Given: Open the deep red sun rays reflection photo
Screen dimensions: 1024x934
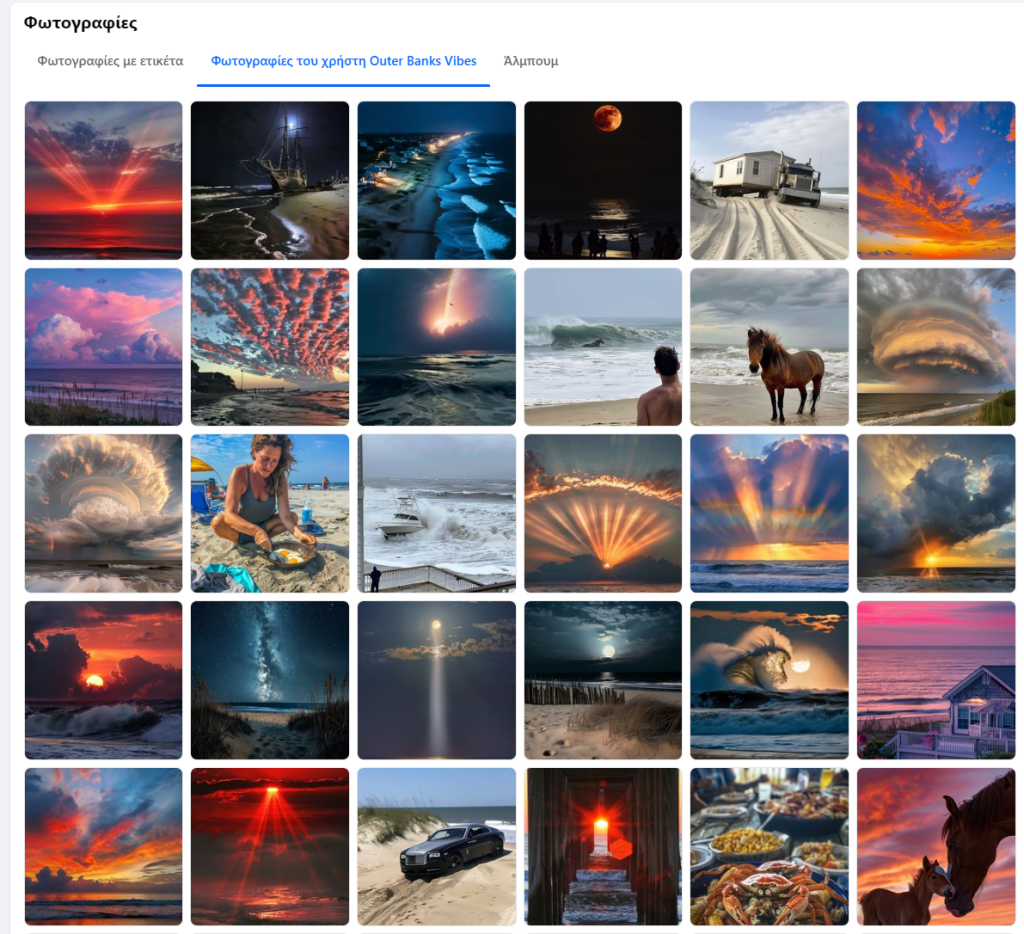Looking at the screenshot, I should pos(270,846).
